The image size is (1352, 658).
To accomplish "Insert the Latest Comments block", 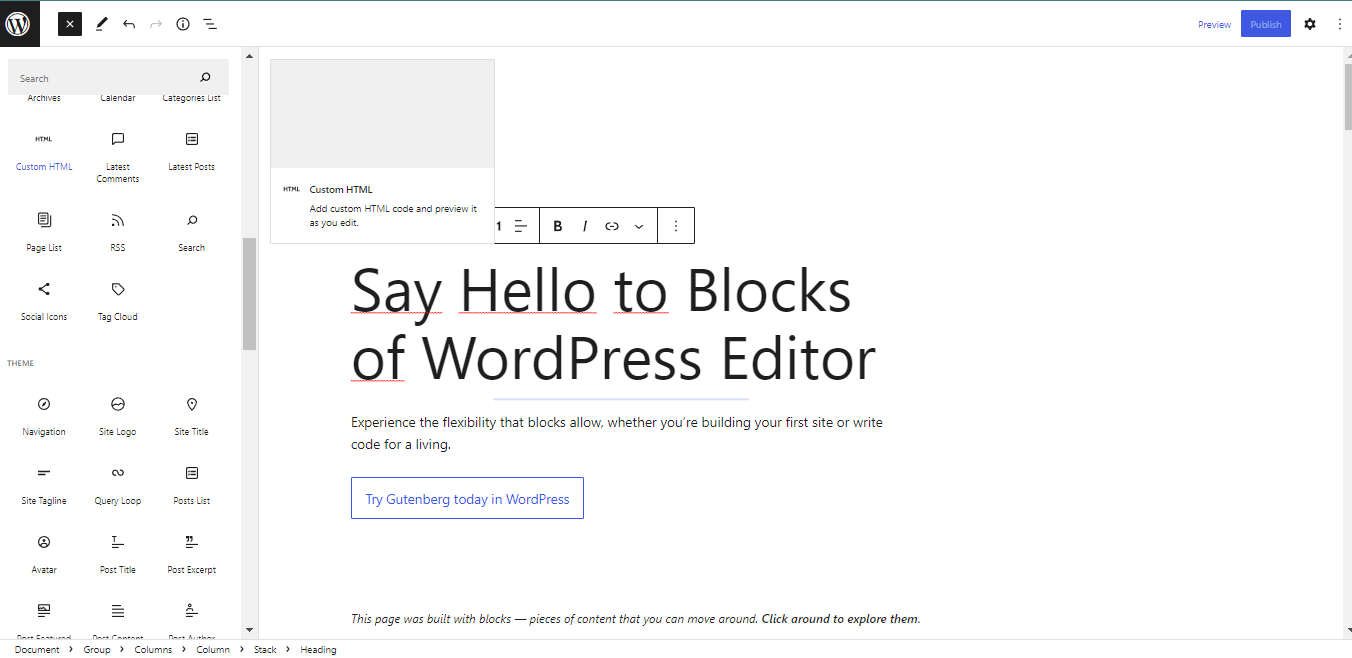I will coord(118,158).
